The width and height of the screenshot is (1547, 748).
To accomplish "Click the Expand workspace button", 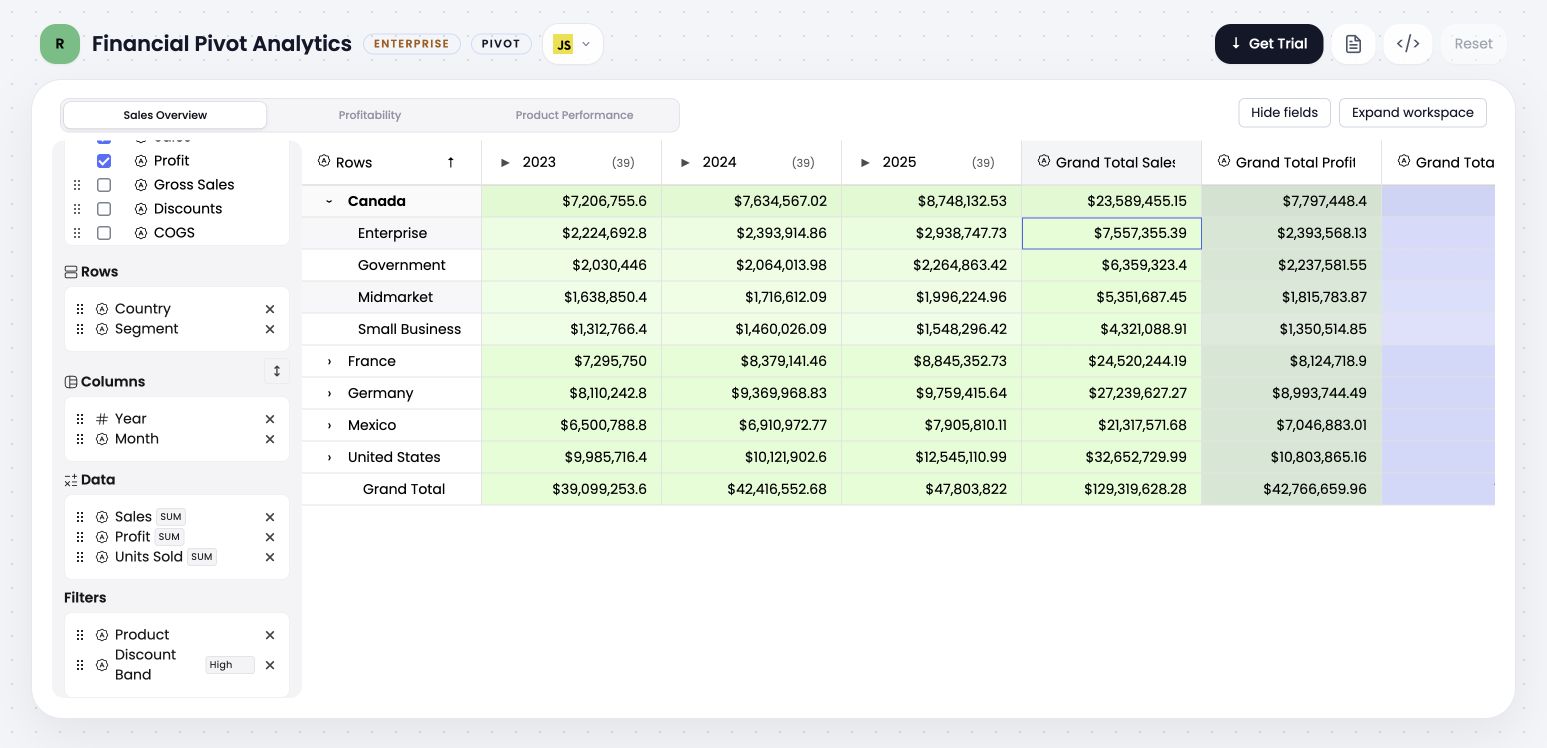I will pyautogui.click(x=1413, y=113).
